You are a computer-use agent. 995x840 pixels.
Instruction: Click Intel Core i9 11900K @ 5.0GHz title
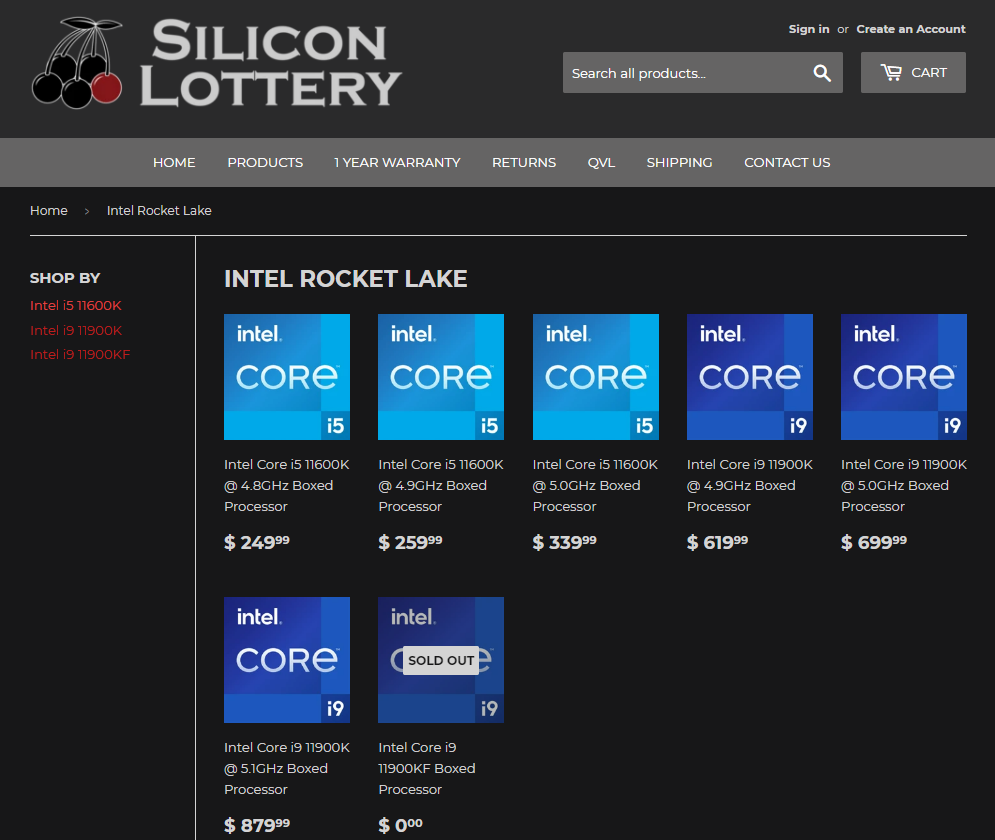coord(904,485)
